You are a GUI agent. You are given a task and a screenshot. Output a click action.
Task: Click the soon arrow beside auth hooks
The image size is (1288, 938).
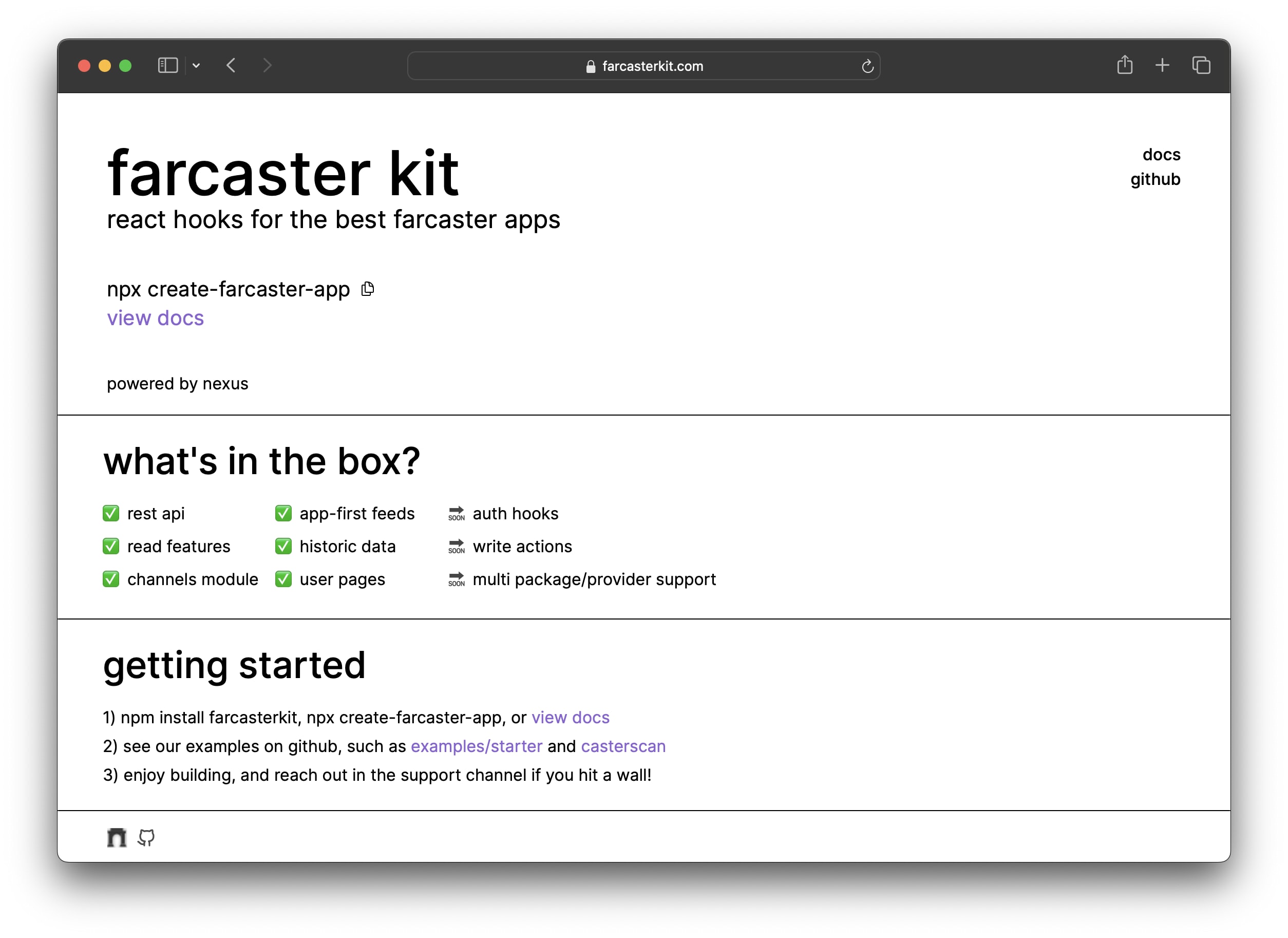[x=457, y=514]
